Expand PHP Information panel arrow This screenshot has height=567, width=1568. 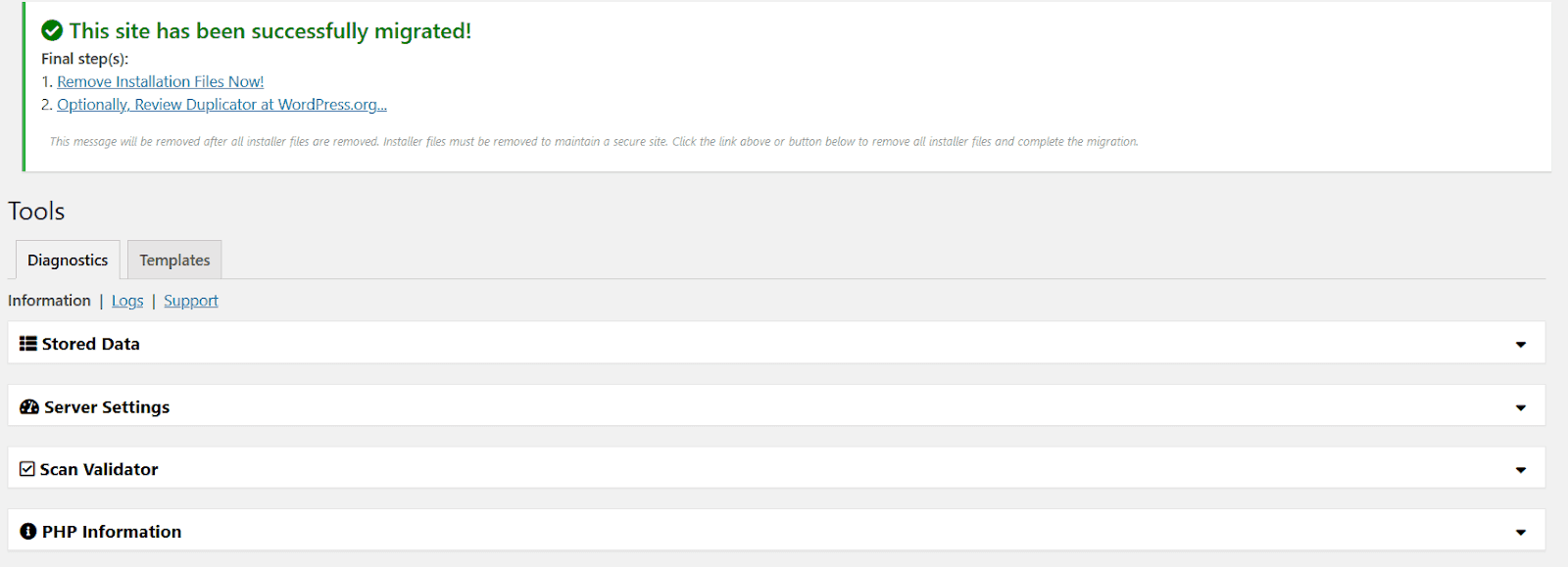pyautogui.click(x=1520, y=533)
